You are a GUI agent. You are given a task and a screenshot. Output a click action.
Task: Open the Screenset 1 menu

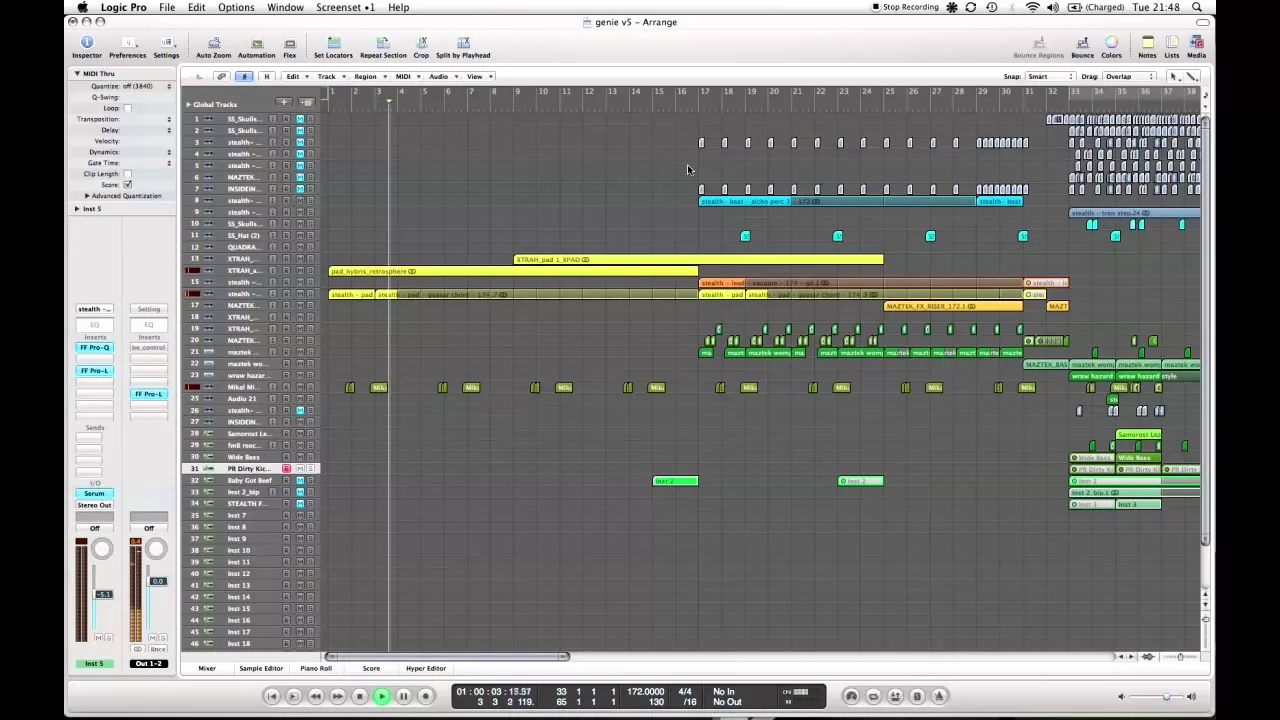coord(345,7)
